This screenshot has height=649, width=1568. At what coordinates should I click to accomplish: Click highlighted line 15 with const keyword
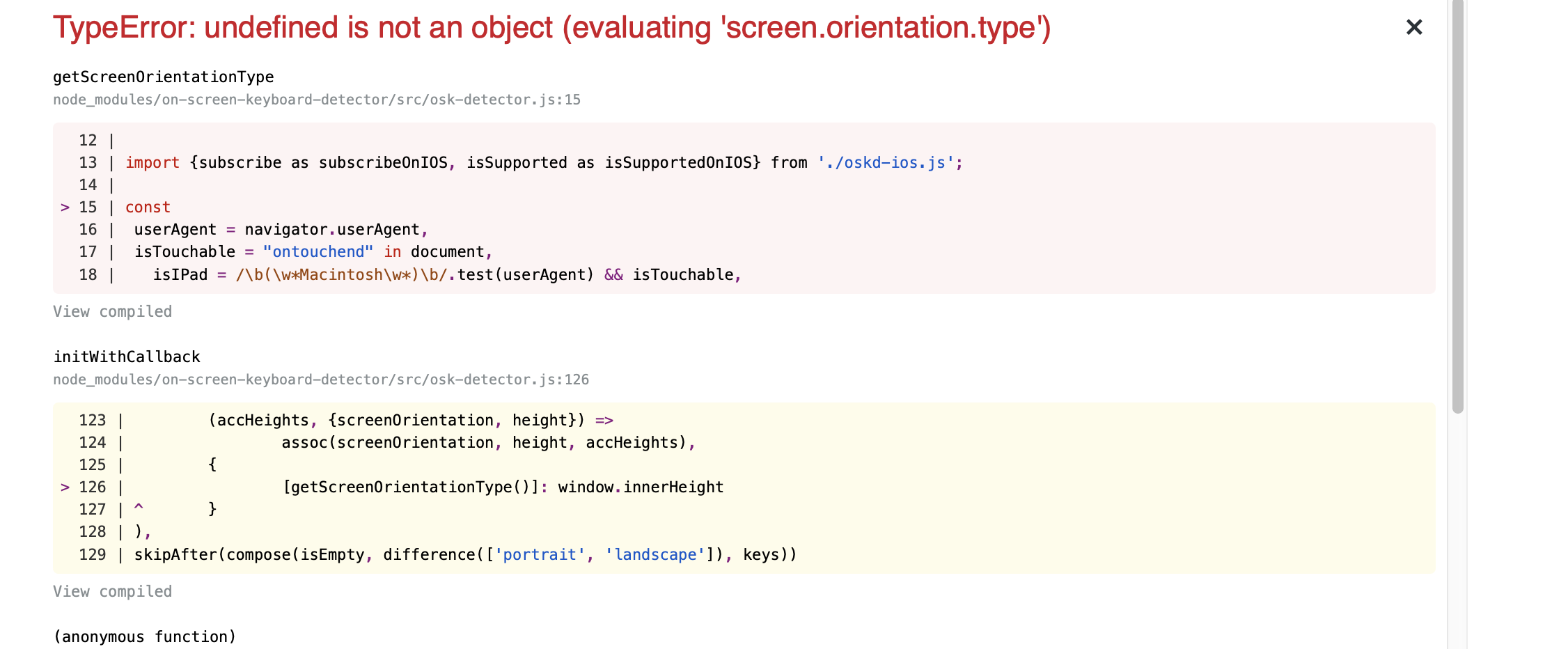click(x=148, y=207)
